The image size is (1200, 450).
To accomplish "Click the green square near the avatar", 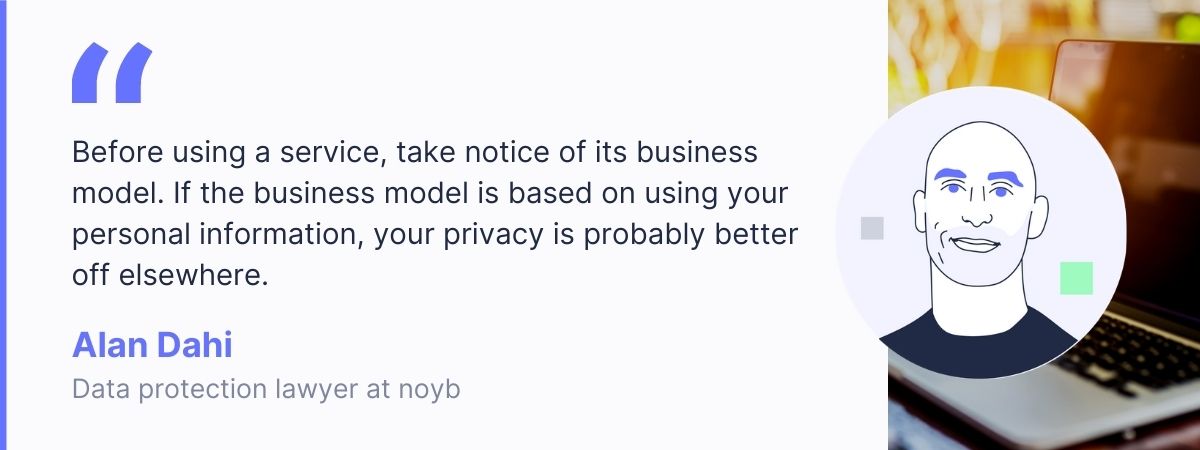I will click(1076, 278).
